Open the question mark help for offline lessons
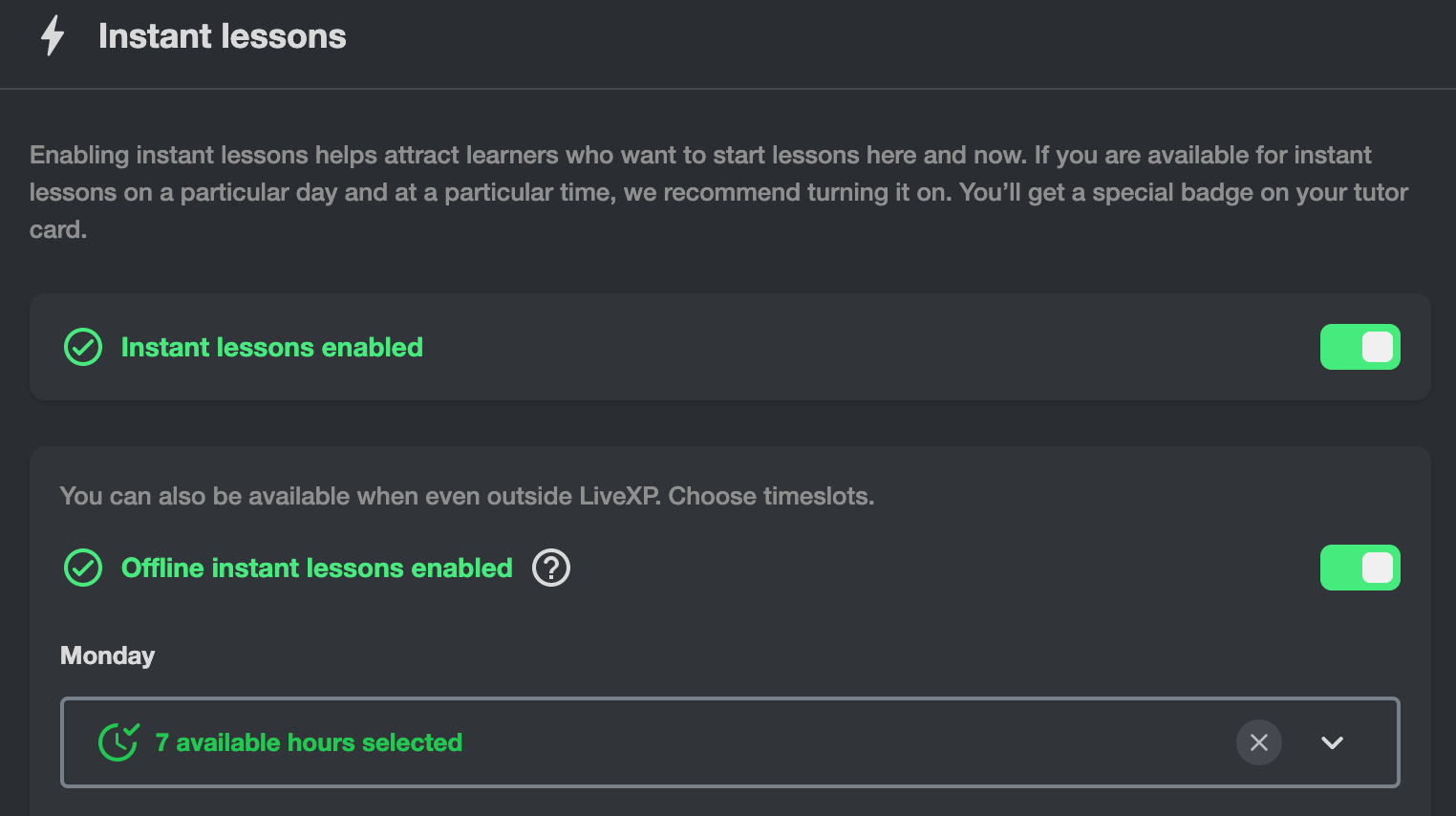Viewport: 1456px width, 816px height. click(x=551, y=568)
